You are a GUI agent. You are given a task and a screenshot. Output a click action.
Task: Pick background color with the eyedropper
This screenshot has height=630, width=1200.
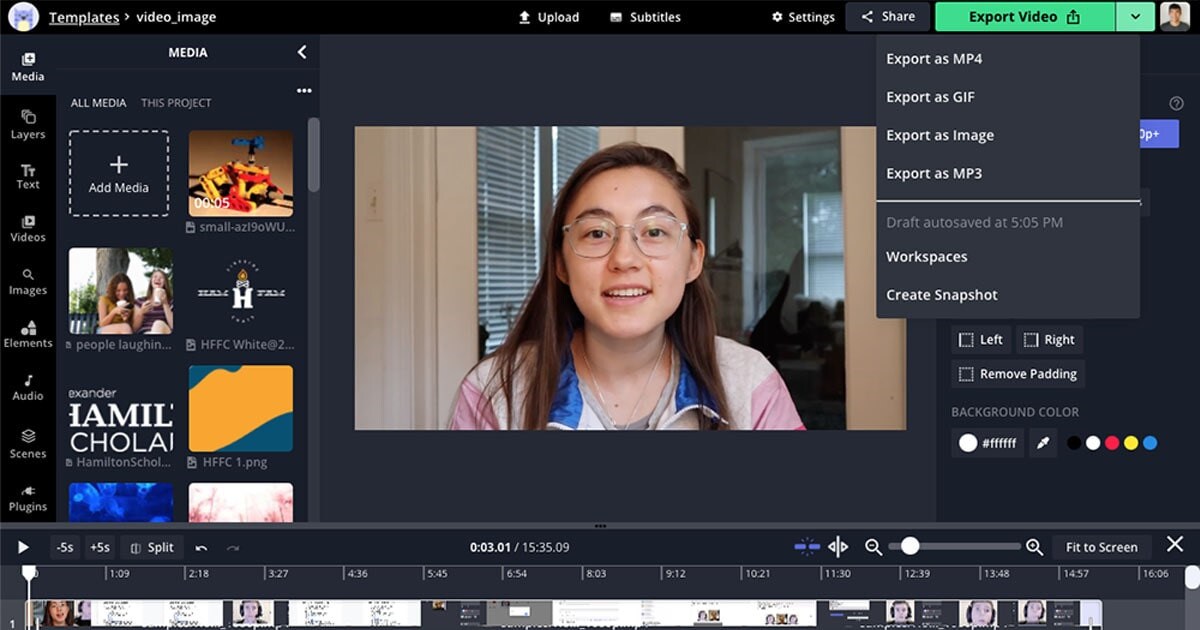(1043, 442)
